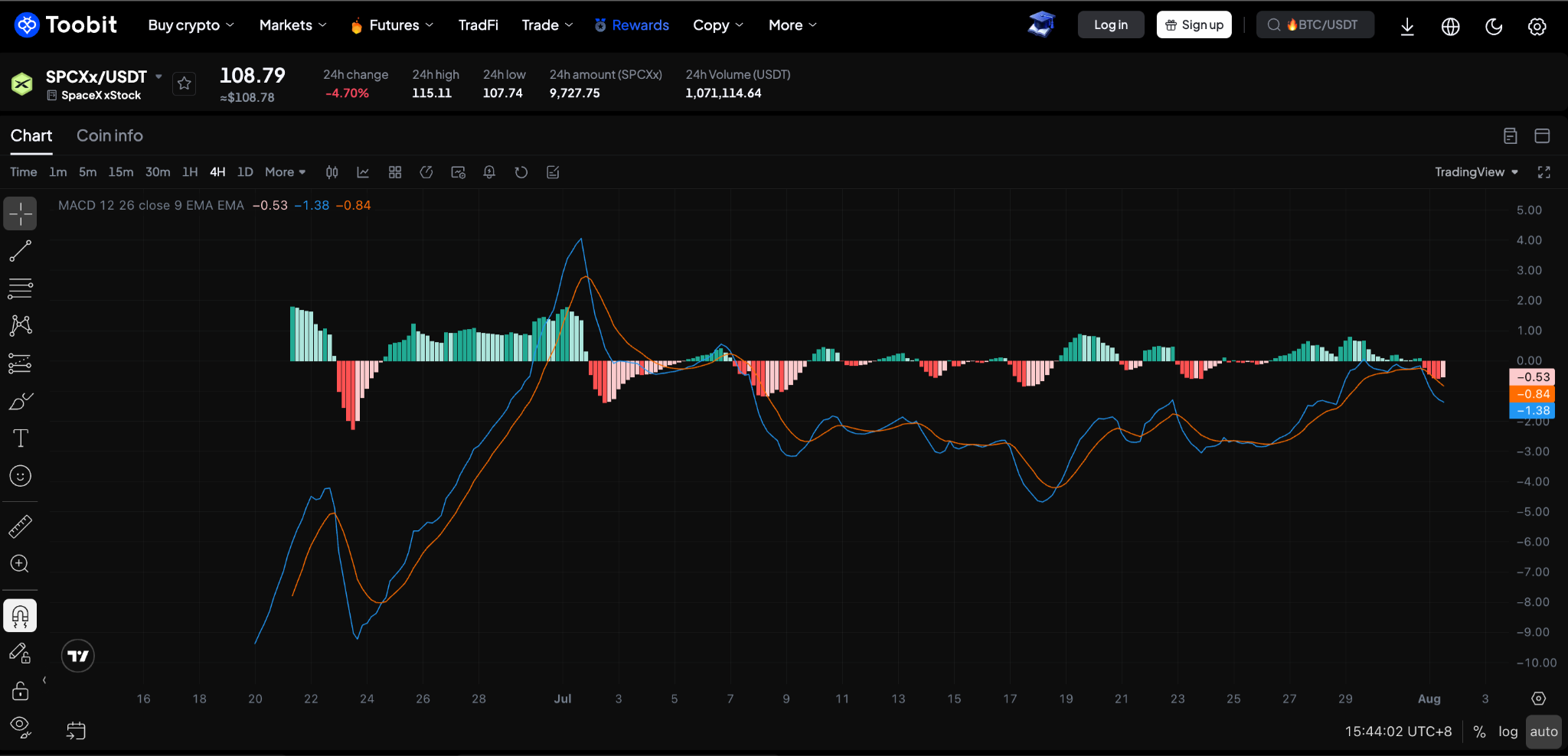The image size is (1568, 756).
Task: Select the ruler measure tool
Action: (x=20, y=526)
